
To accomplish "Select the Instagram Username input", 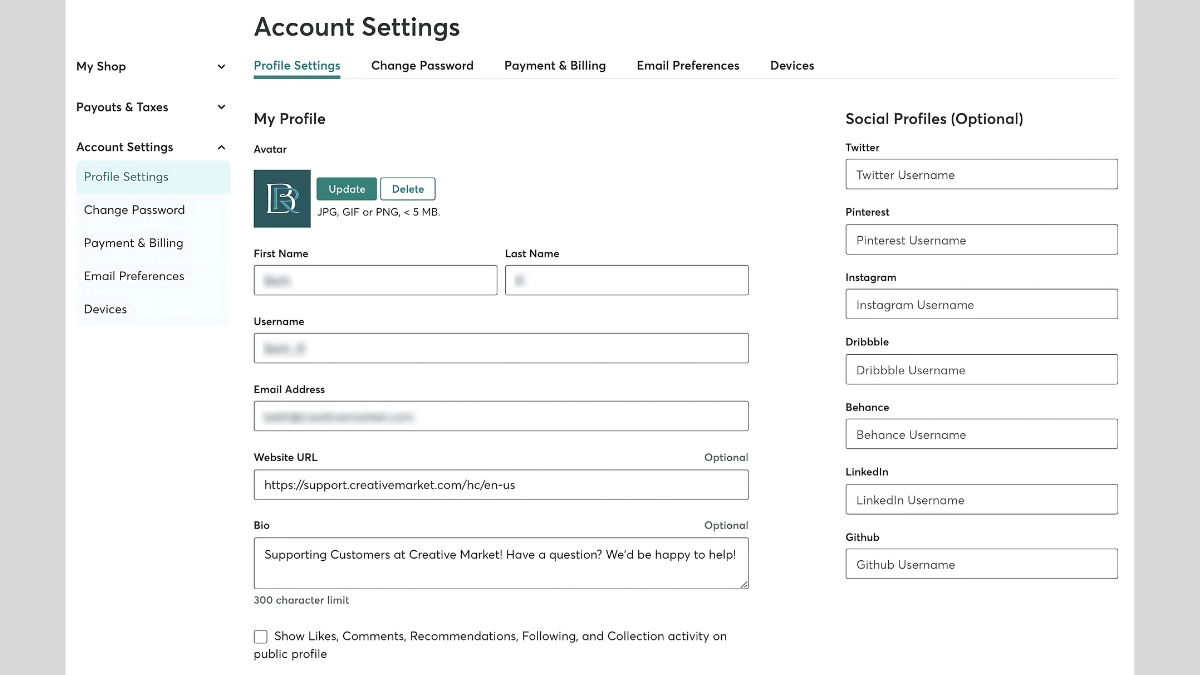I will click(x=981, y=305).
